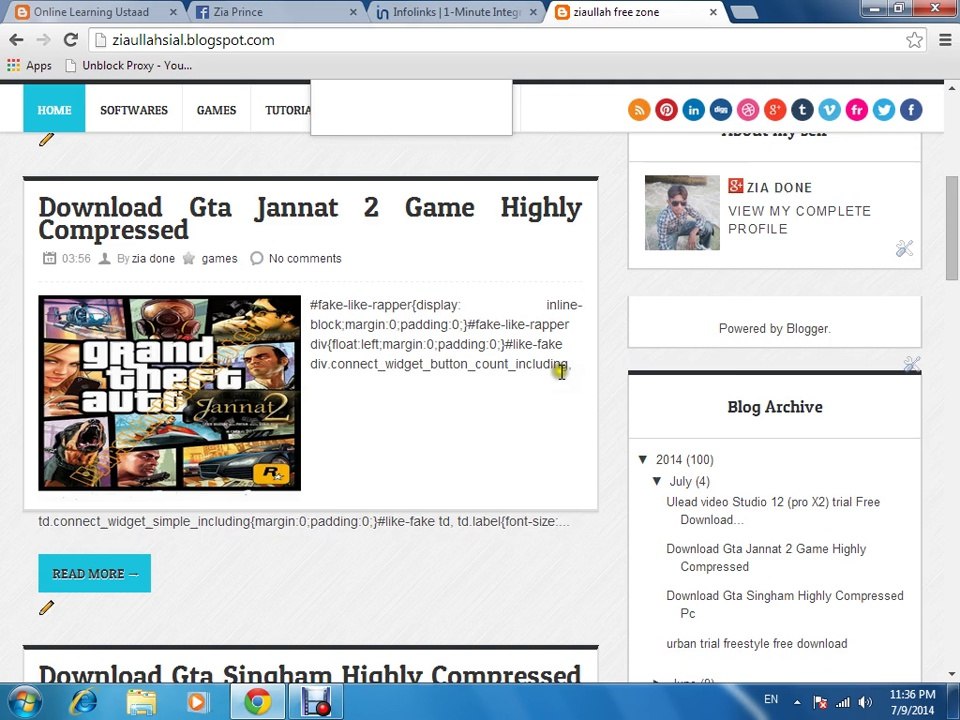Screen dimensions: 960x720
Task: Click the READ MORE button
Action: pos(94,573)
